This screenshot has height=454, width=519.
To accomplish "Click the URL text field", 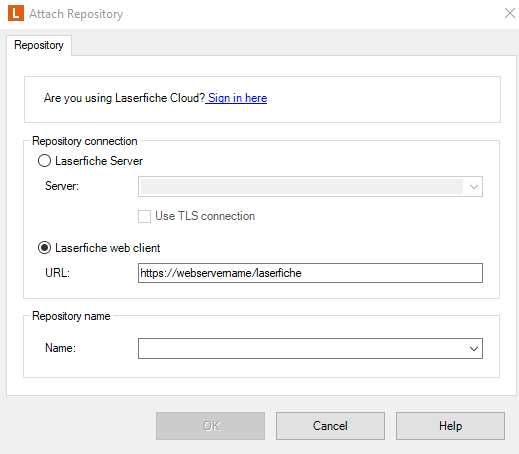I will [310, 273].
